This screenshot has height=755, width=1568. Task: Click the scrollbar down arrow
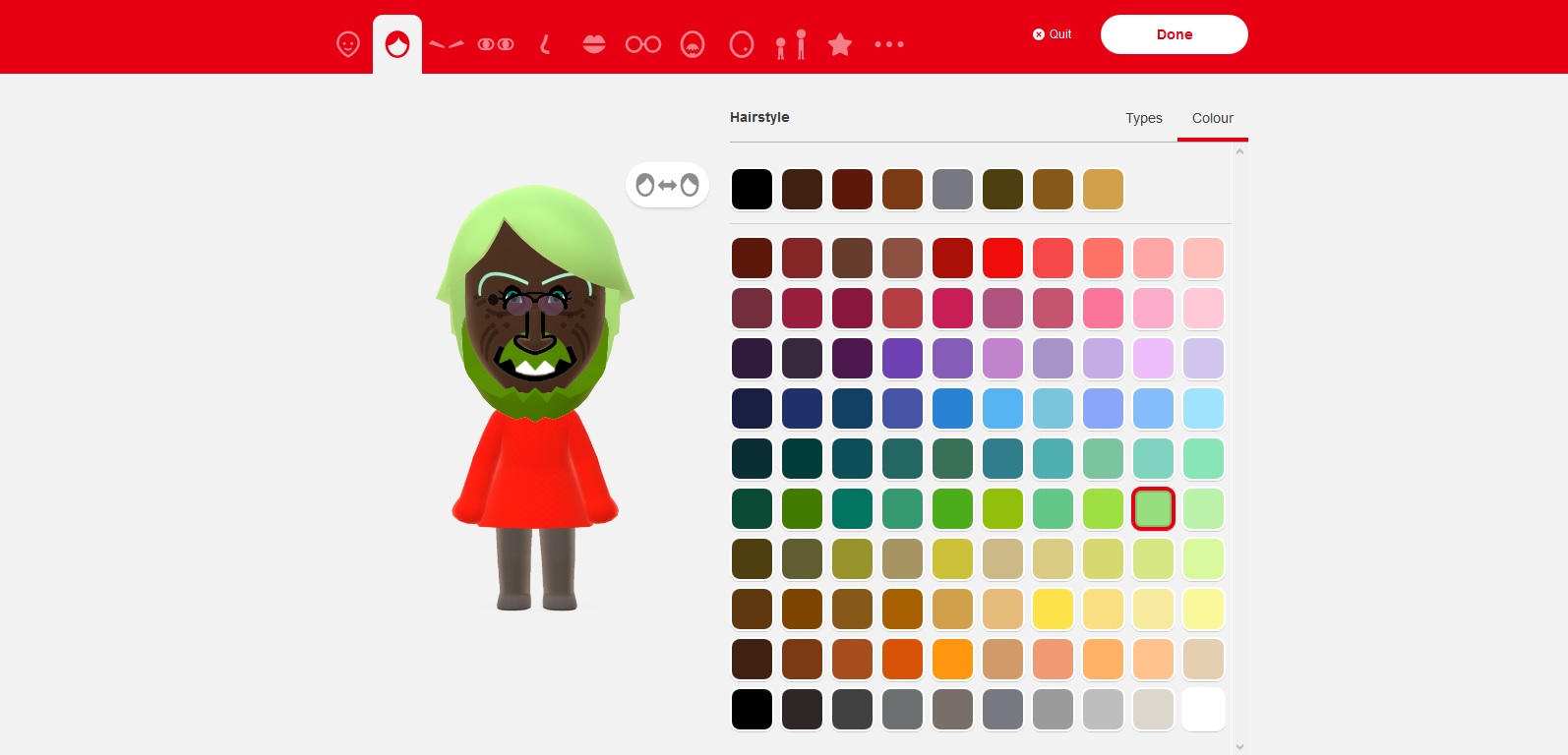click(x=1240, y=747)
